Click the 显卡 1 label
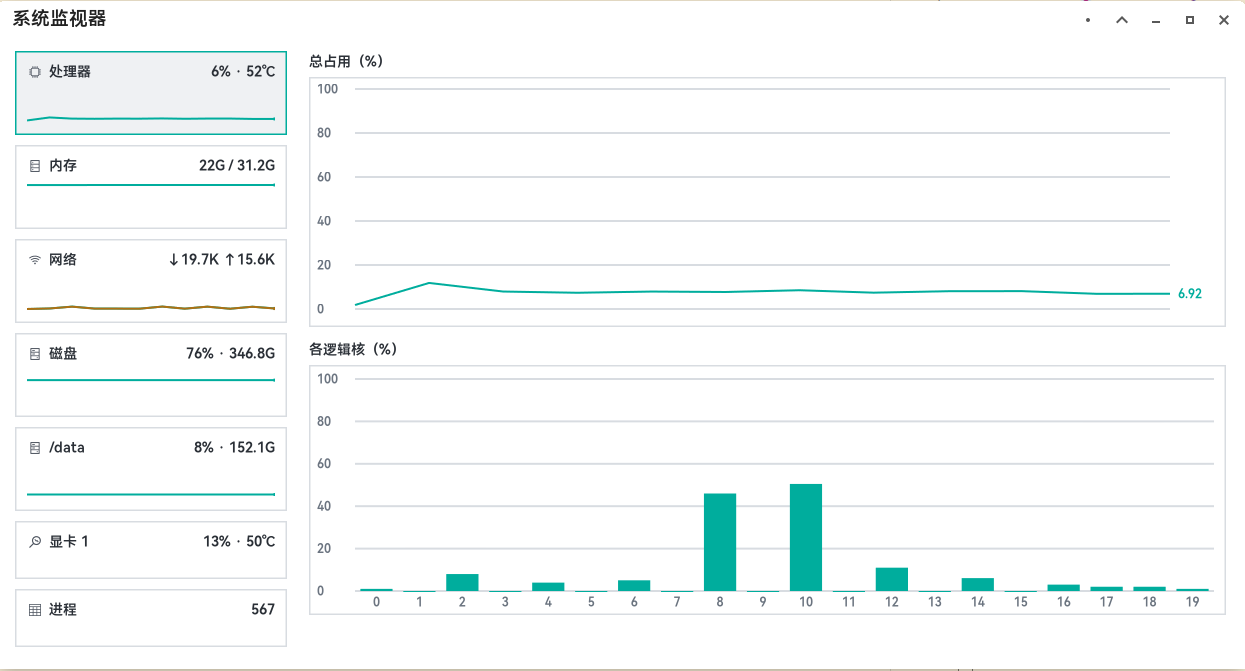Screen dimensions: 1245x671 click(x=69, y=542)
